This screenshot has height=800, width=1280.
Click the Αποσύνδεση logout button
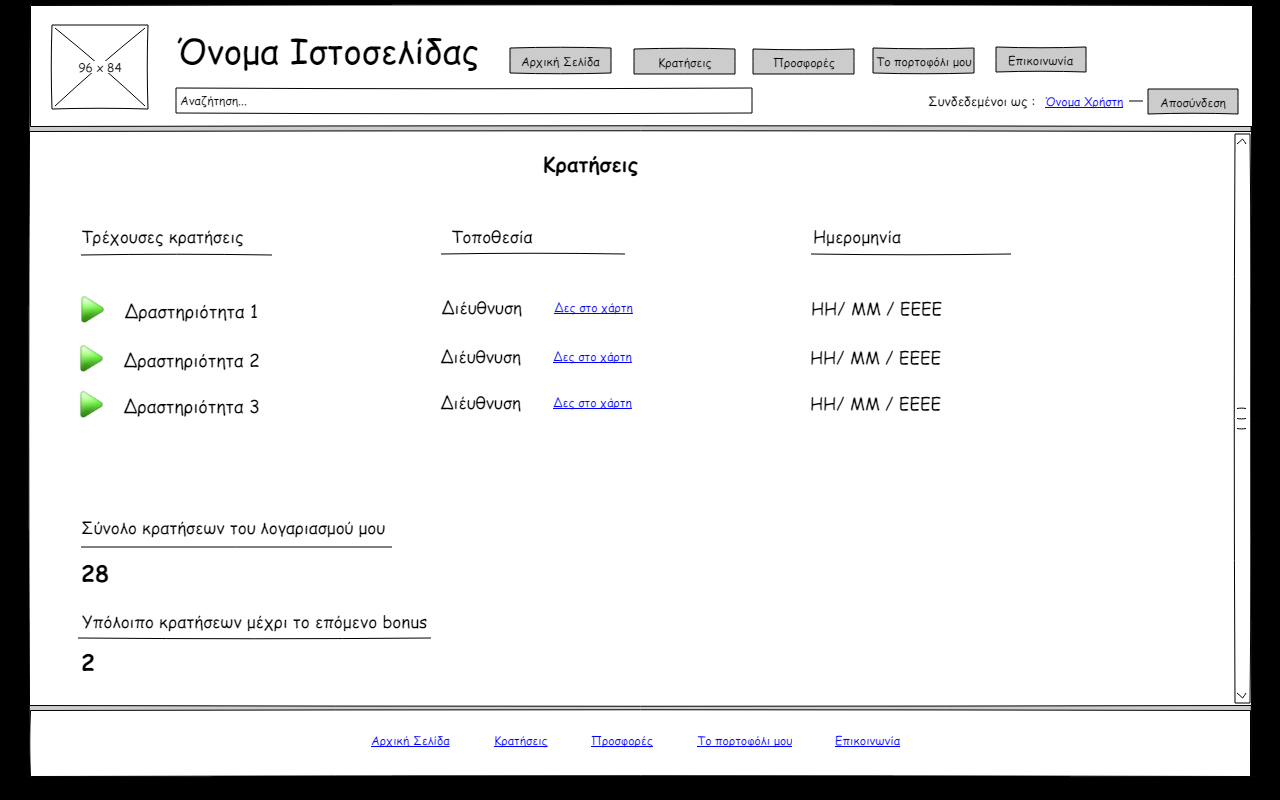pyautogui.click(x=1192, y=102)
